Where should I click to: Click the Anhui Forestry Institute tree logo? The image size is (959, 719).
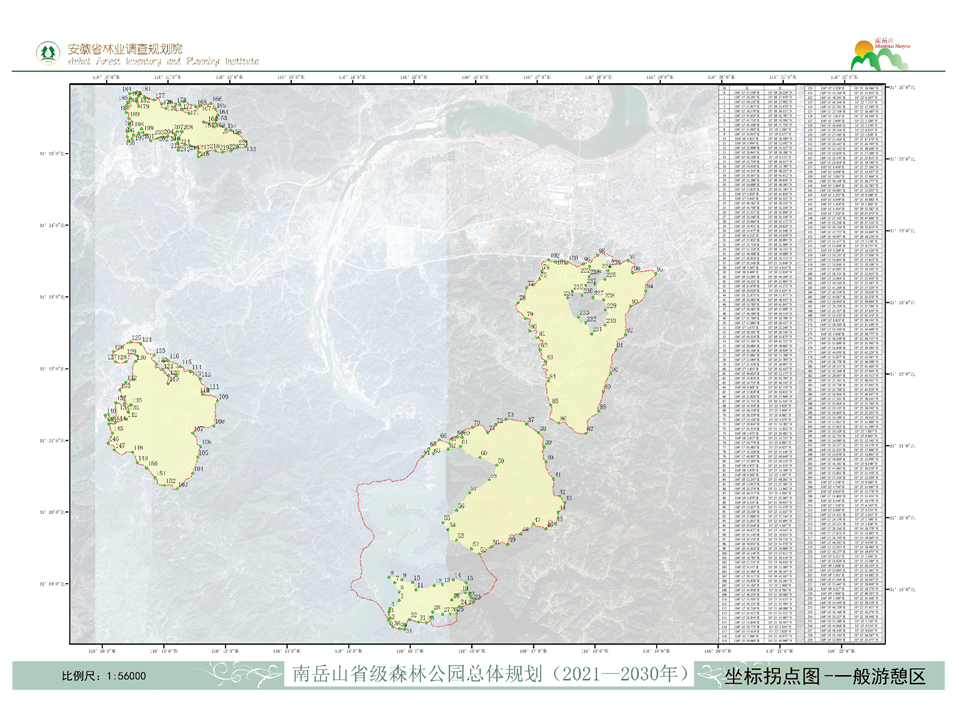tap(46, 52)
